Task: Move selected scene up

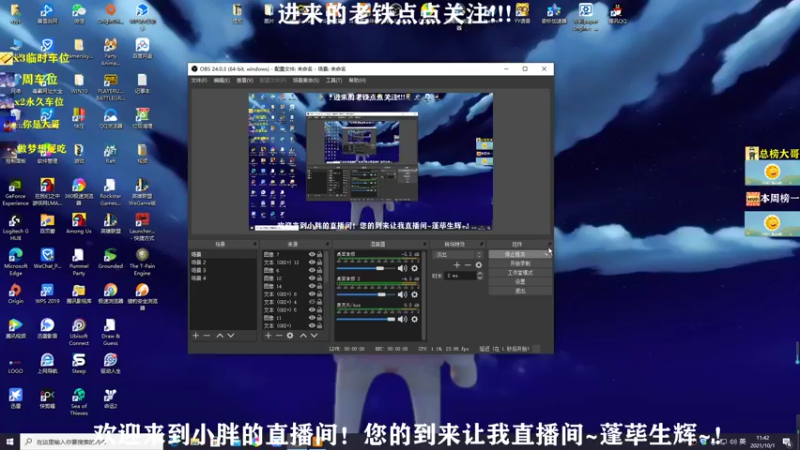Action: 220,335
